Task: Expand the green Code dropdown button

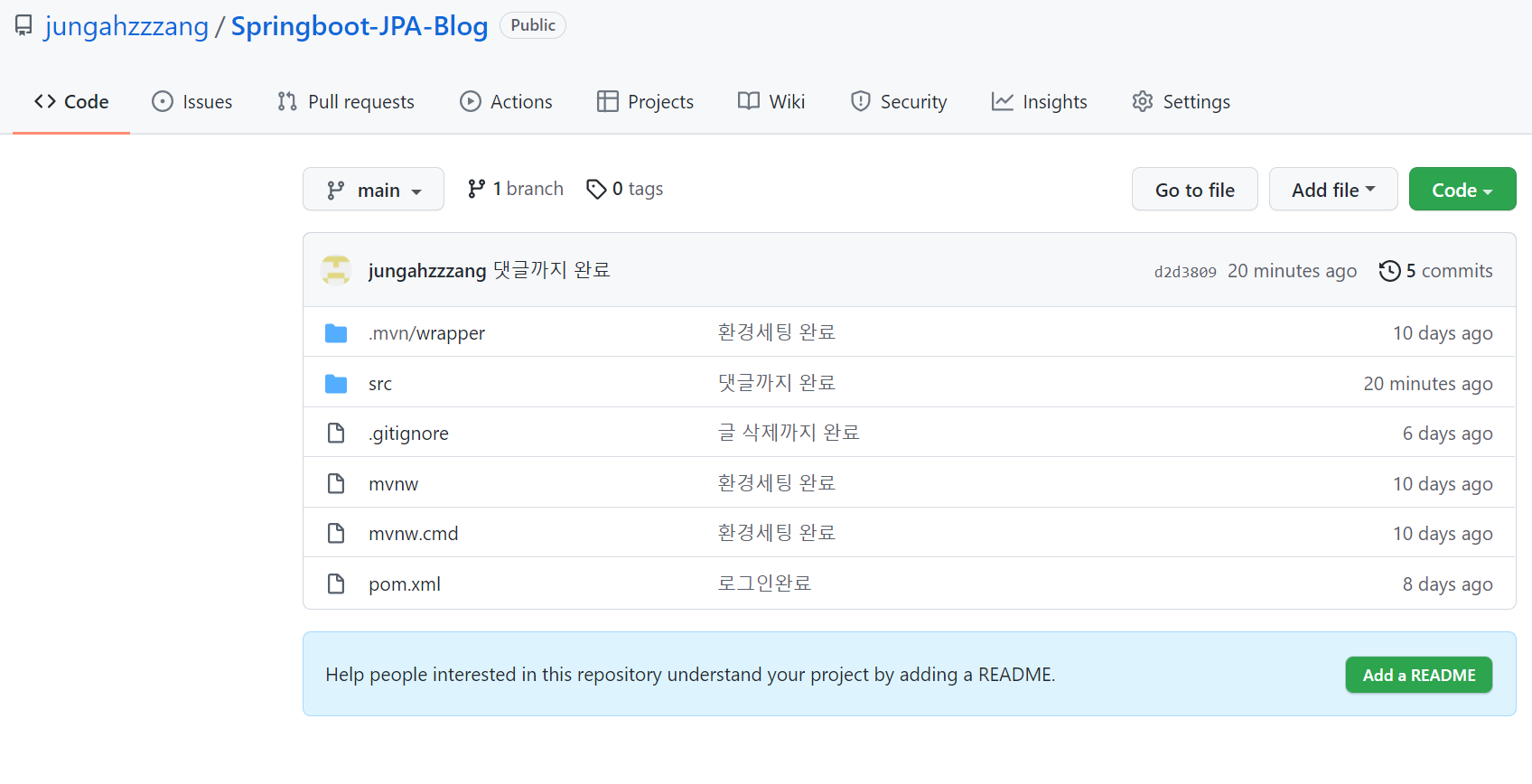Action: (1462, 189)
